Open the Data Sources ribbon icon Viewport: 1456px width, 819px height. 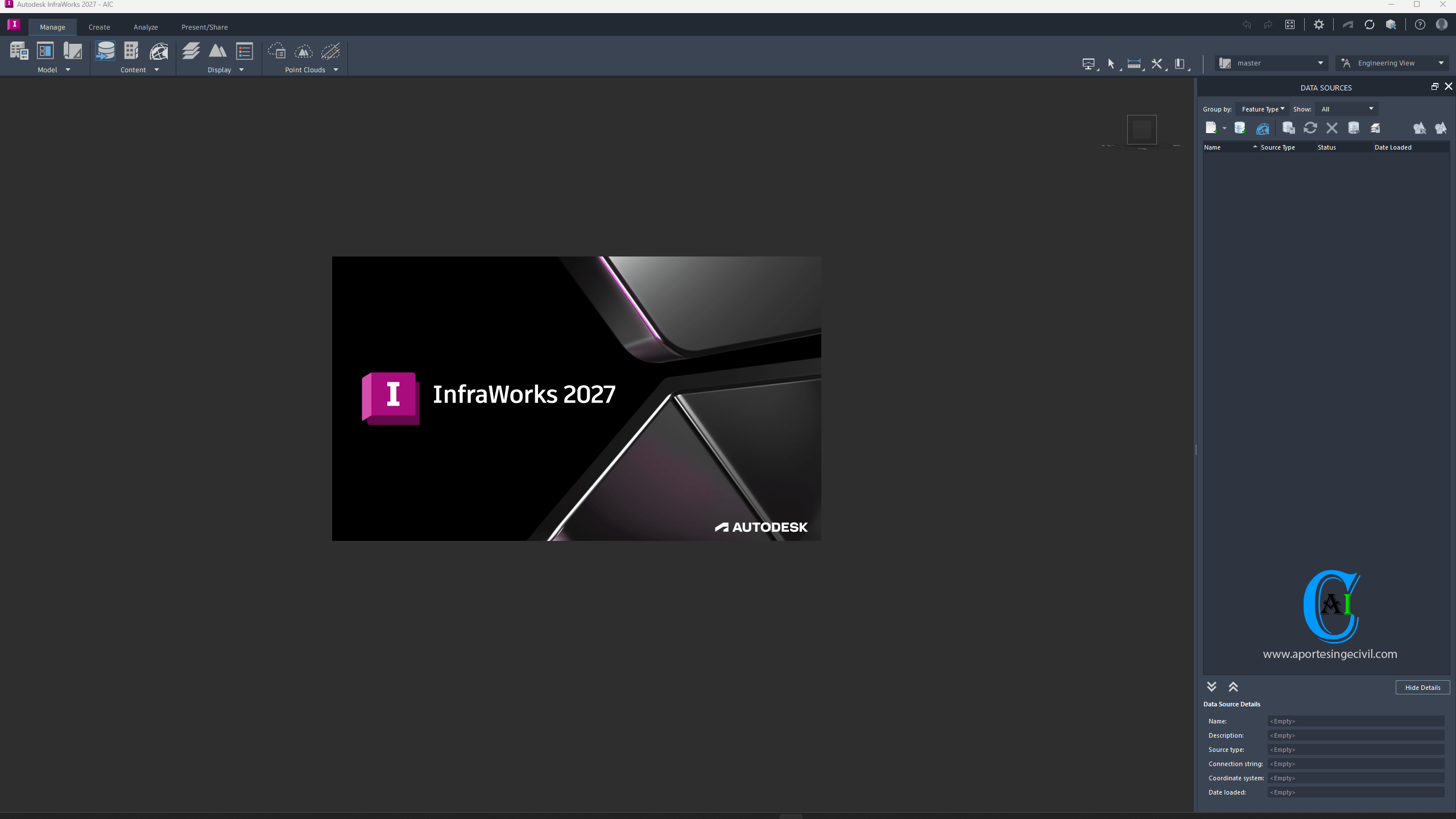pyautogui.click(x=105, y=51)
